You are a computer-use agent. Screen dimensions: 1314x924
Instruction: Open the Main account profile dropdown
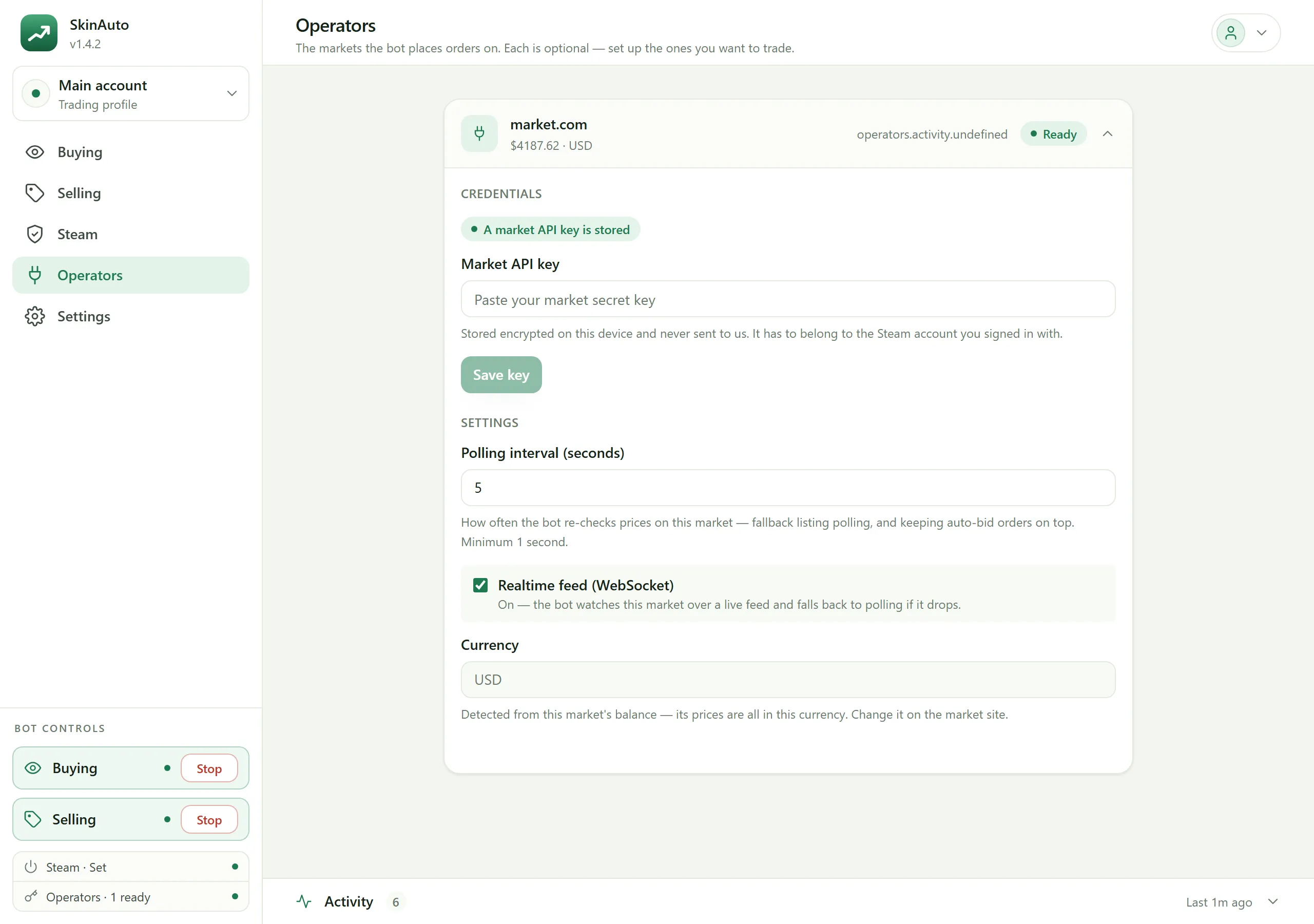click(130, 93)
